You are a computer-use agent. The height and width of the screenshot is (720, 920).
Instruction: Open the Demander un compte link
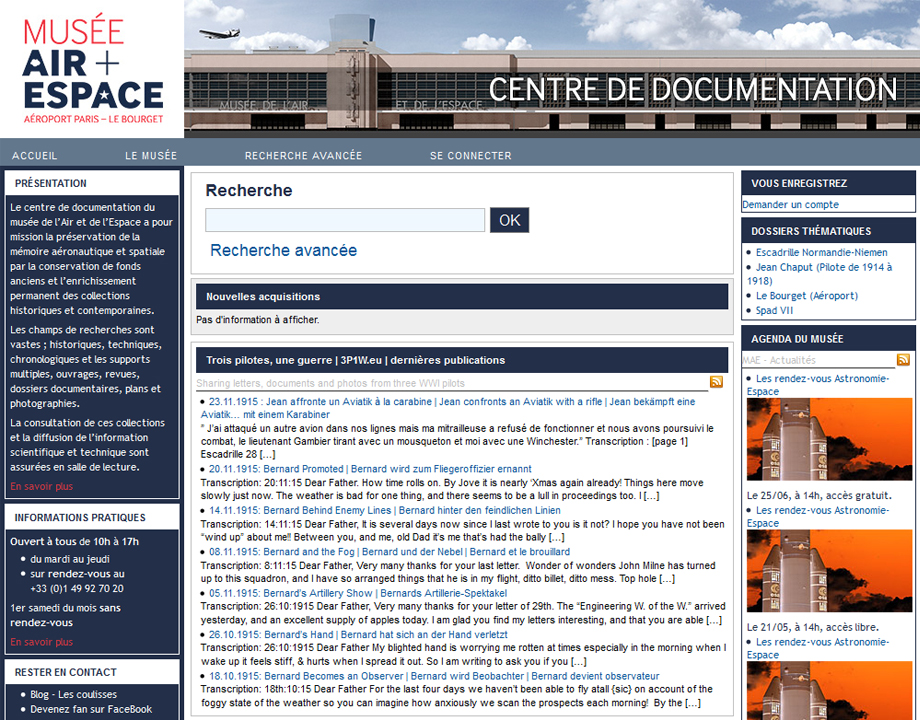click(790, 204)
